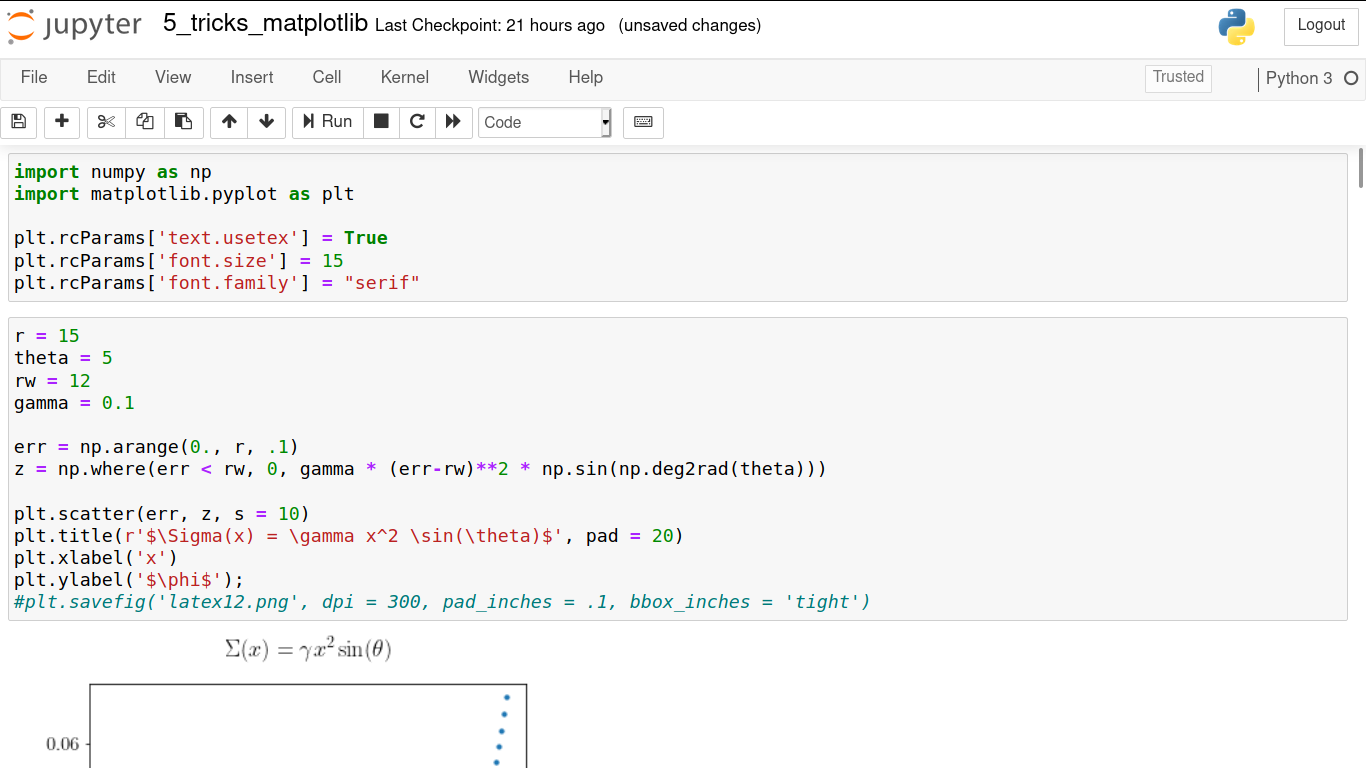The image size is (1366, 768).
Task: Move selected cell up with arrow icon
Action: (228, 122)
